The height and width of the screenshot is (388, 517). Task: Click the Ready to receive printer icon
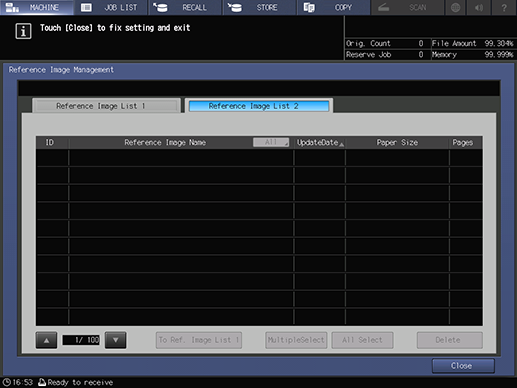click(x=42, y=382)
